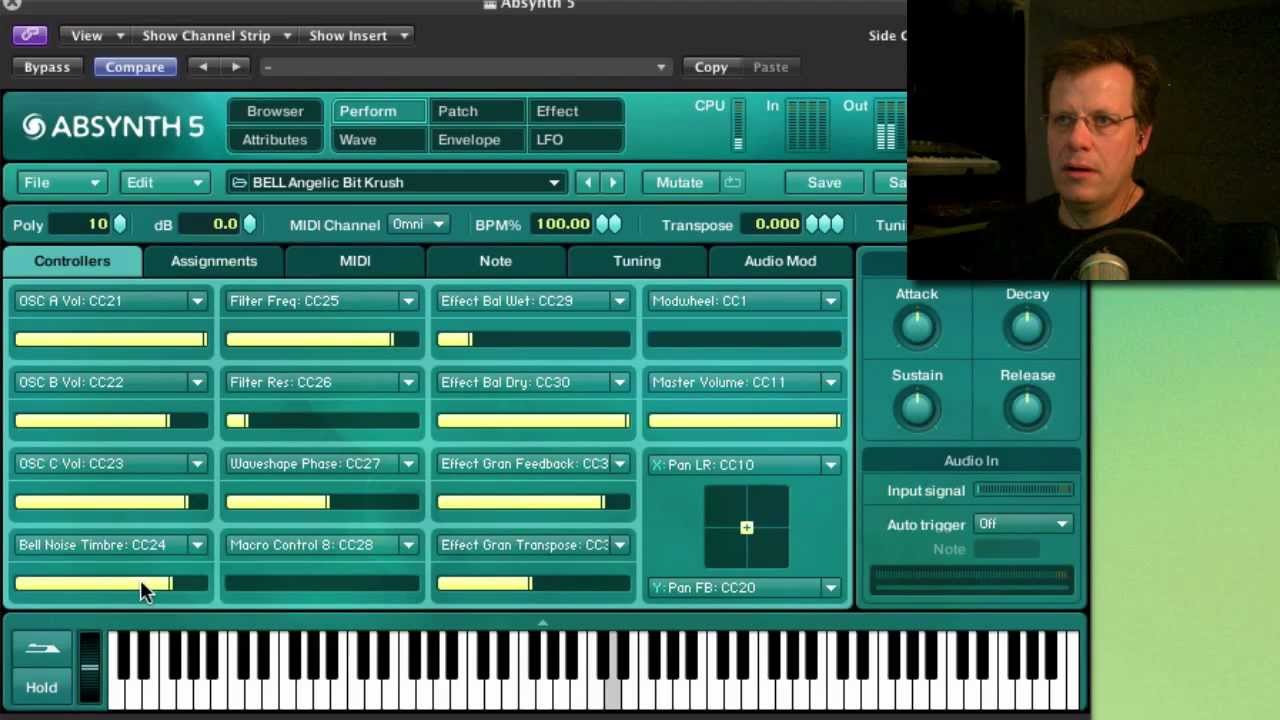Open the Edit menu dropdown
Screen dimensions: 1280x720
[x=164, y=183]
